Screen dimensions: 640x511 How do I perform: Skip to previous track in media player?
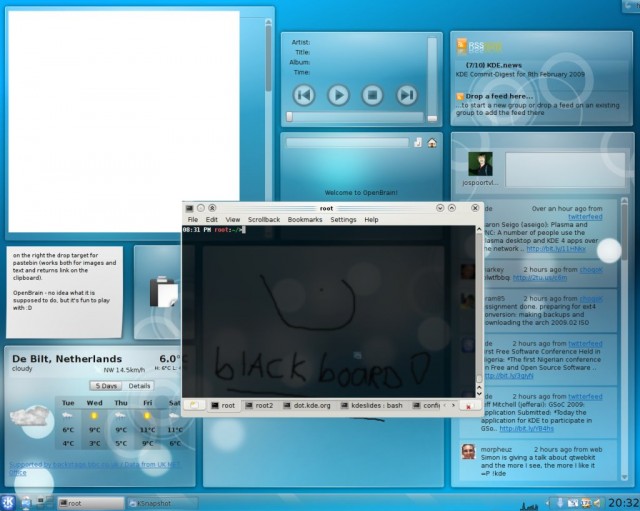pos(305,95)
